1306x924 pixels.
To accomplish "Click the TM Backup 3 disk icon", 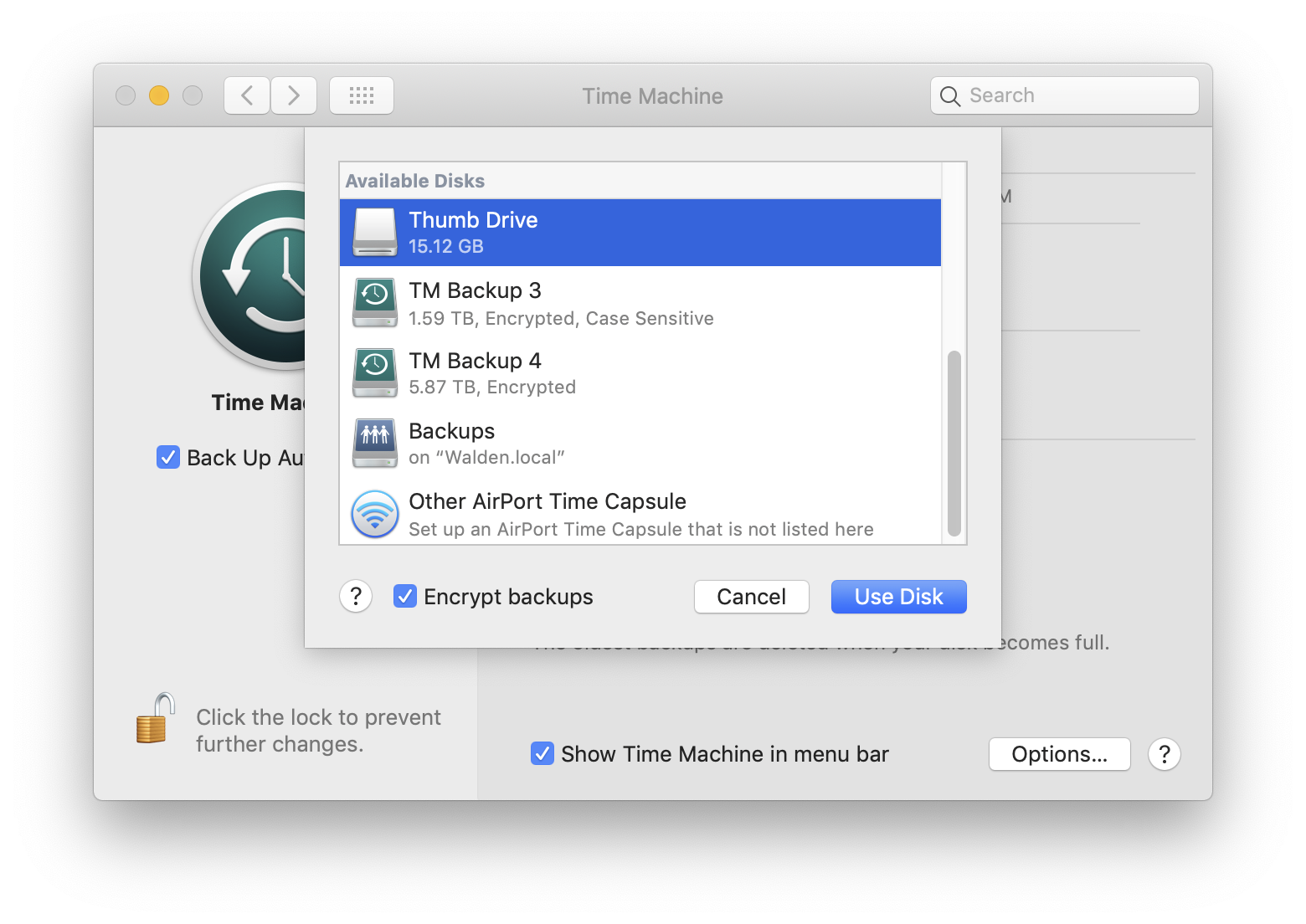I will click(374, 303).
